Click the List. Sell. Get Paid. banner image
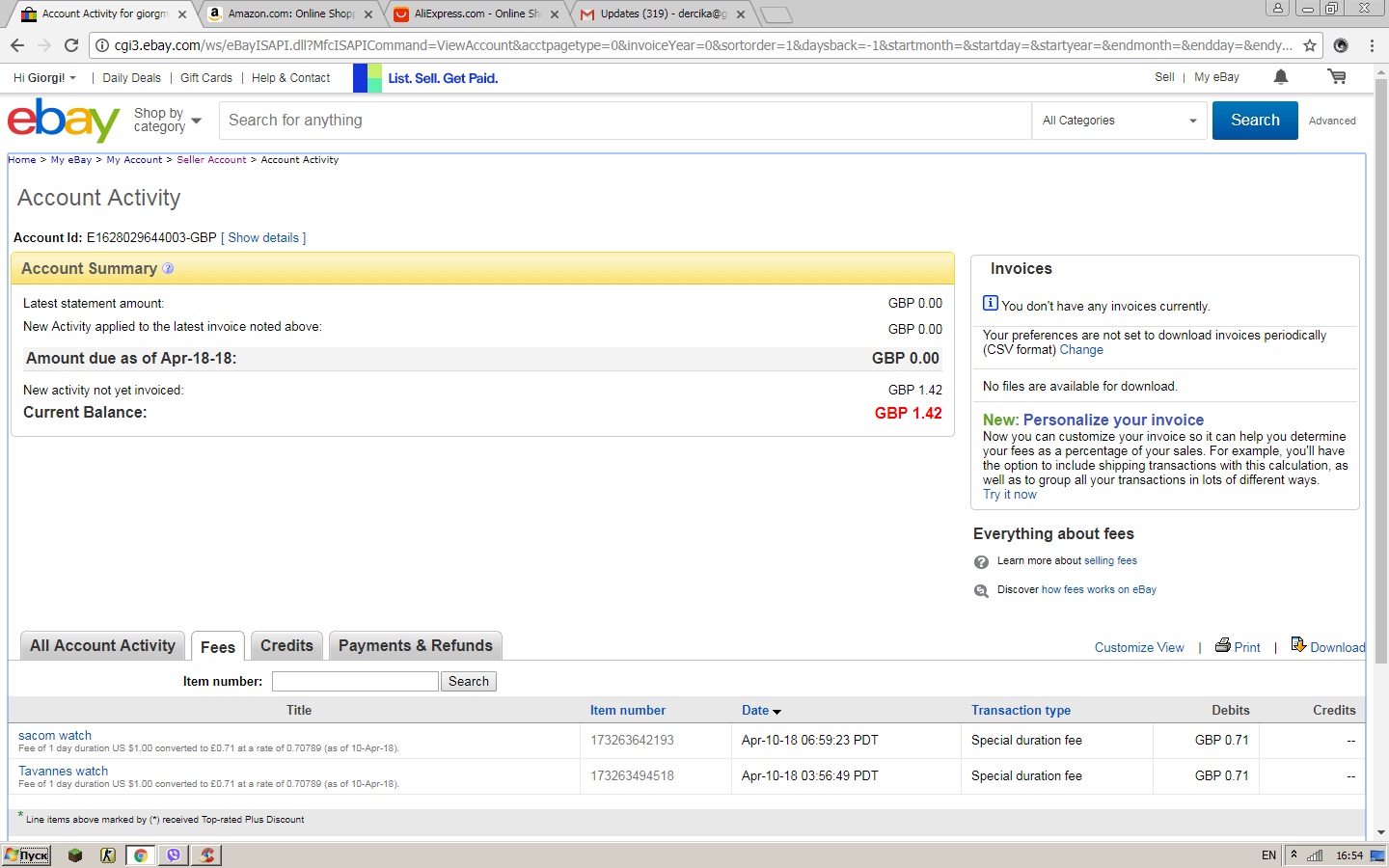1389x868 pixels. [426, 78]
